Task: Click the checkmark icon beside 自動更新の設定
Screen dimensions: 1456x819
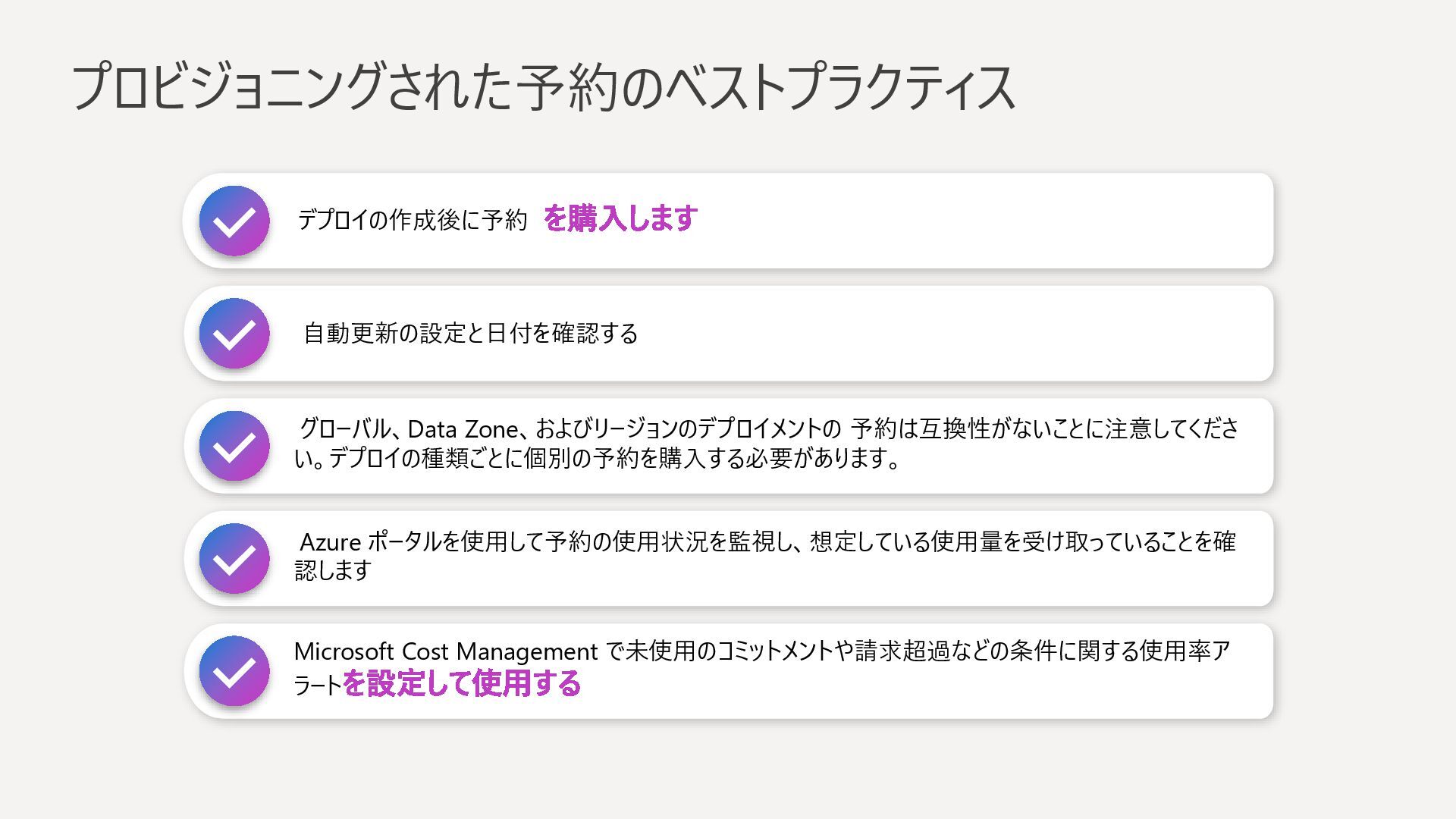Action: tap(234, 334)
